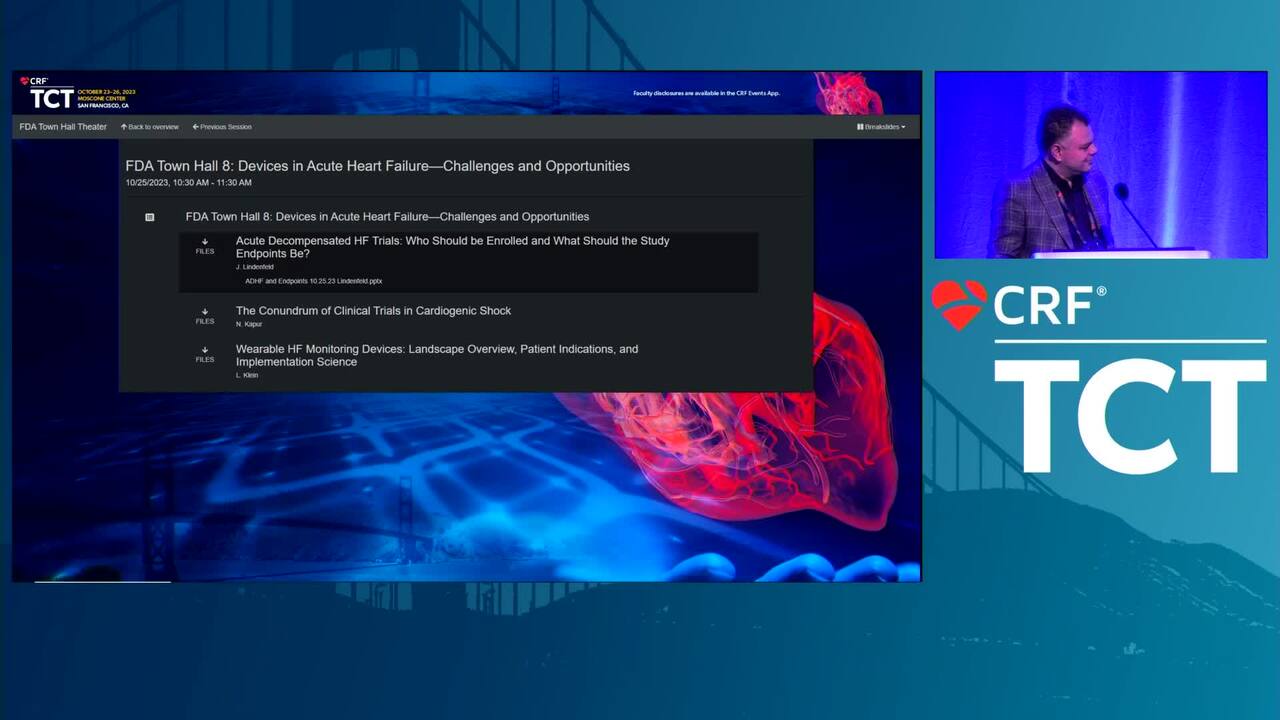
Task: Select Acute Decompensated HF Trials presentation title
Action: coord(452,247)
